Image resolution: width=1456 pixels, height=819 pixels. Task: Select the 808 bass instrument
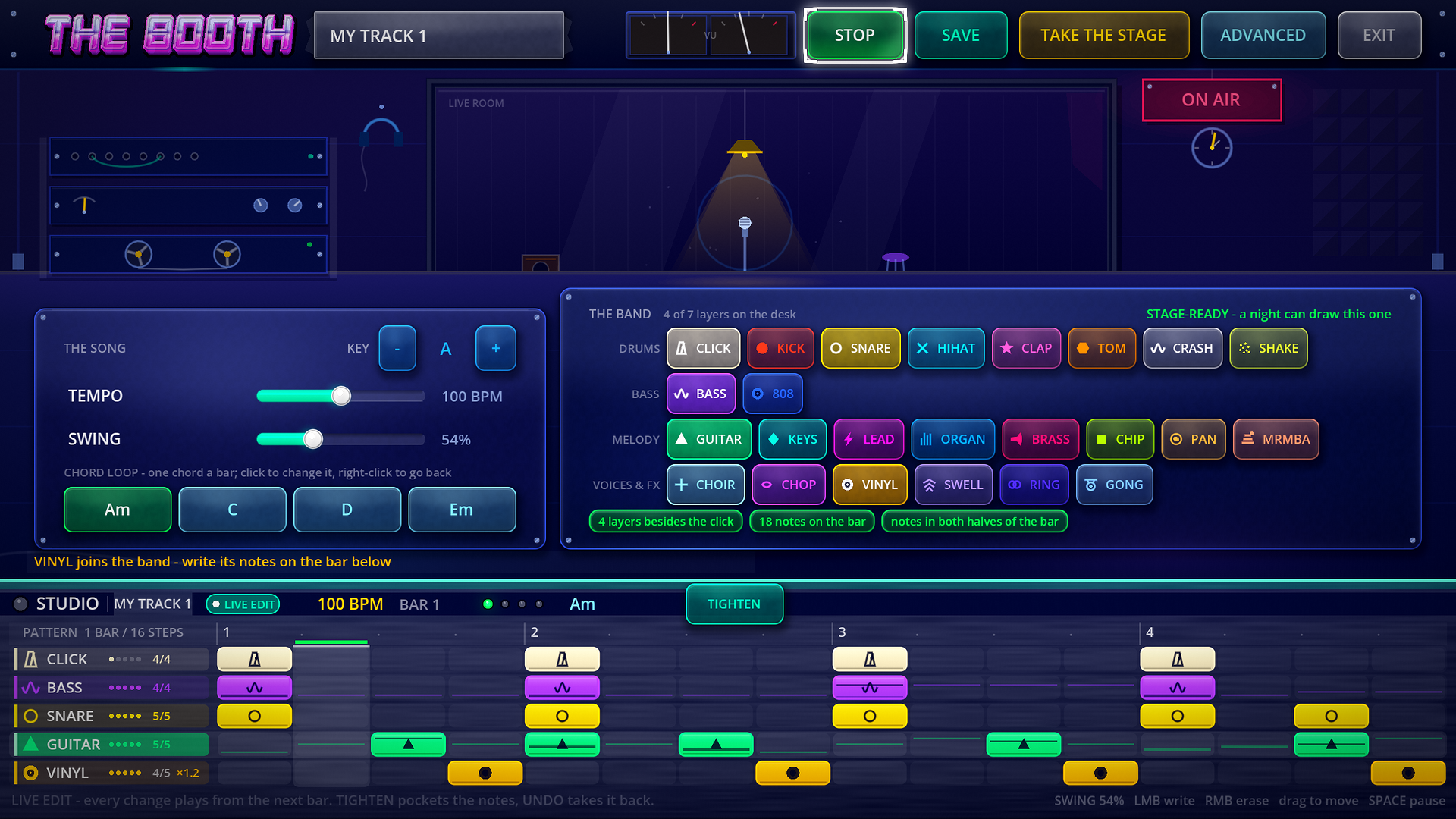pos(773,394)
